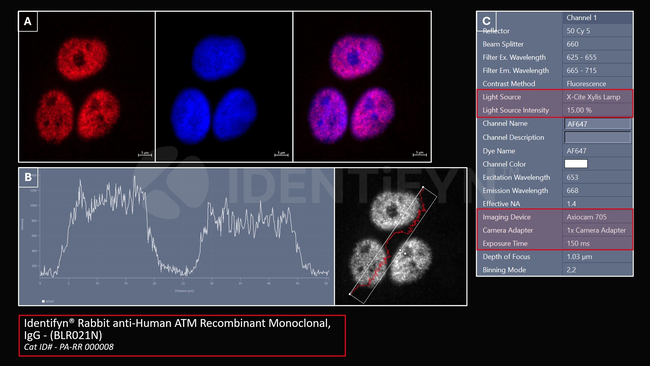Click the lower endpoint handle of the profile line
This screenshot has height=366, width=650.
[x=350, y=294]
